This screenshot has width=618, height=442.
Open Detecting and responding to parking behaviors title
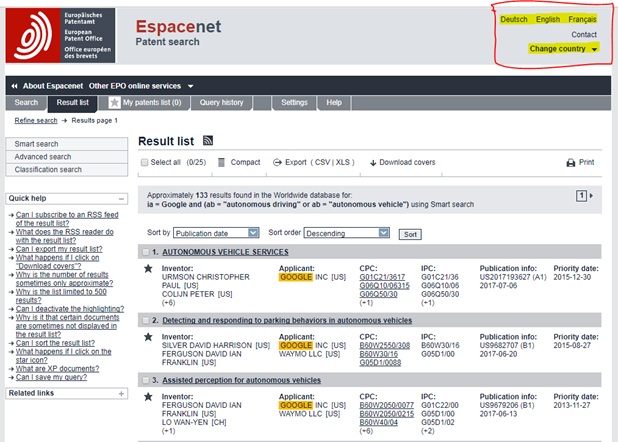click(x=287, y=320)
